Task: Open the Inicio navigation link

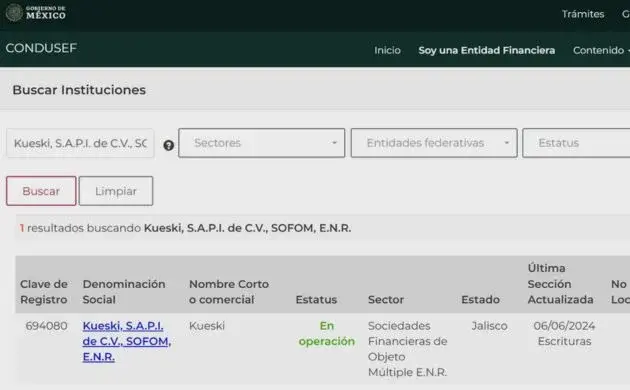Action: (387, 50)
